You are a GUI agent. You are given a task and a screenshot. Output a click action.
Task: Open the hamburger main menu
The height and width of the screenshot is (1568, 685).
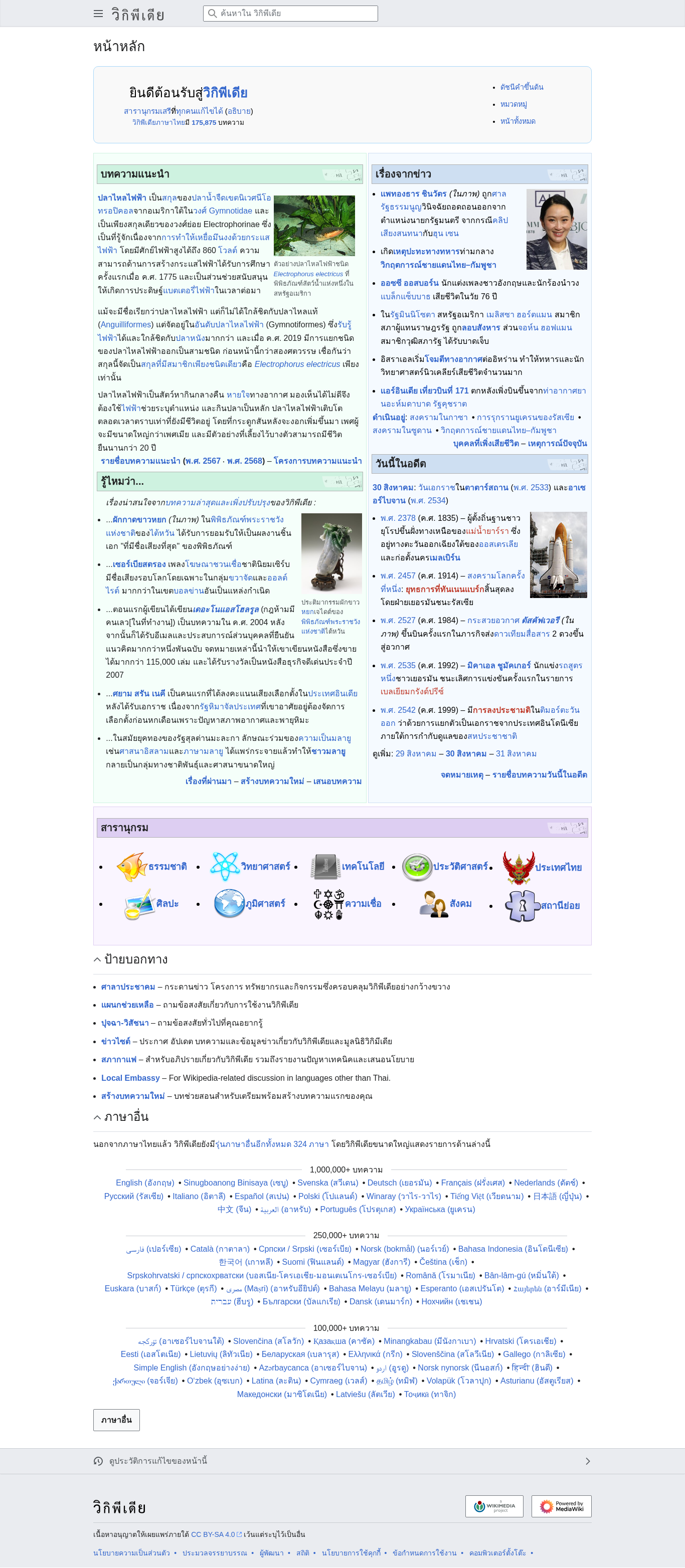pyautogui.click(x=98, y=14)
